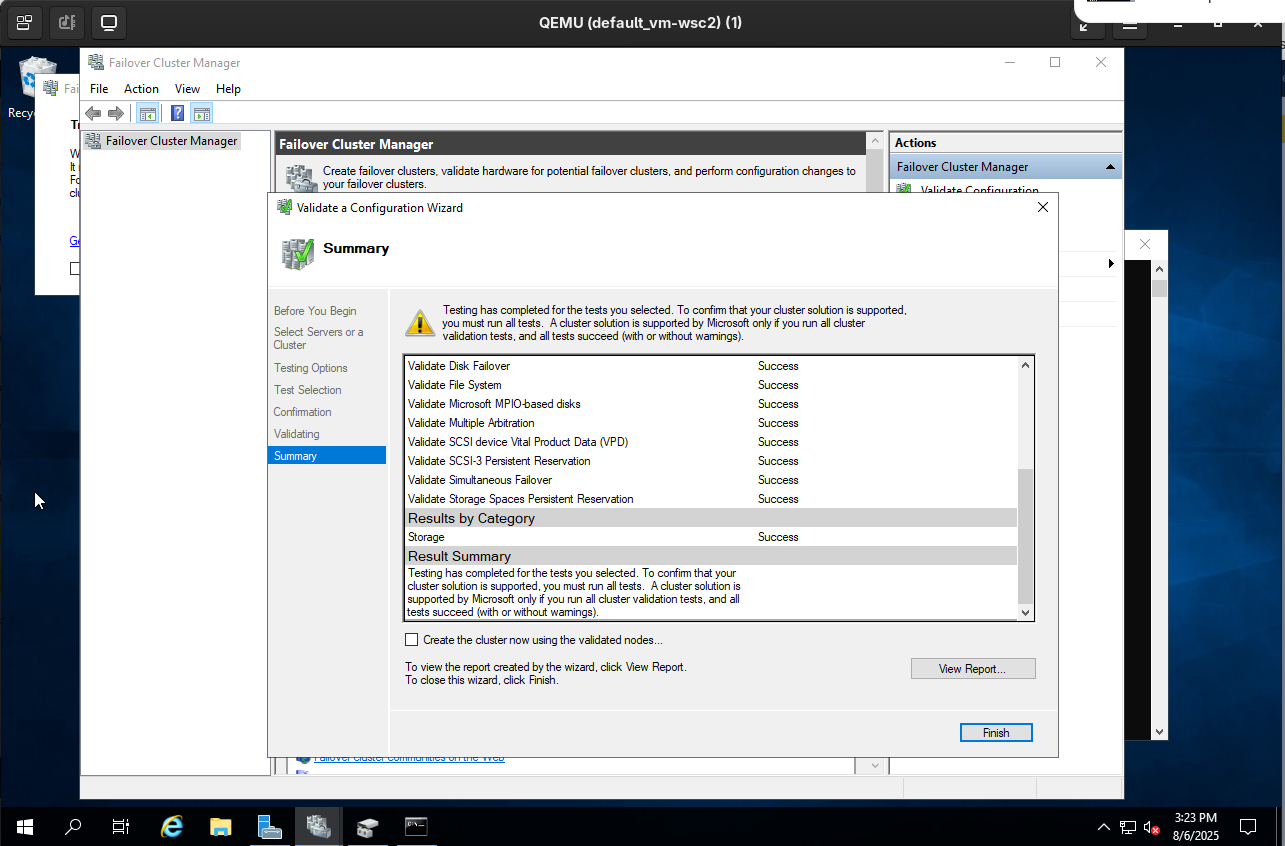This screenshot has width=1285, height=846.
Task: Open the File menu
Action: [99, 89]
